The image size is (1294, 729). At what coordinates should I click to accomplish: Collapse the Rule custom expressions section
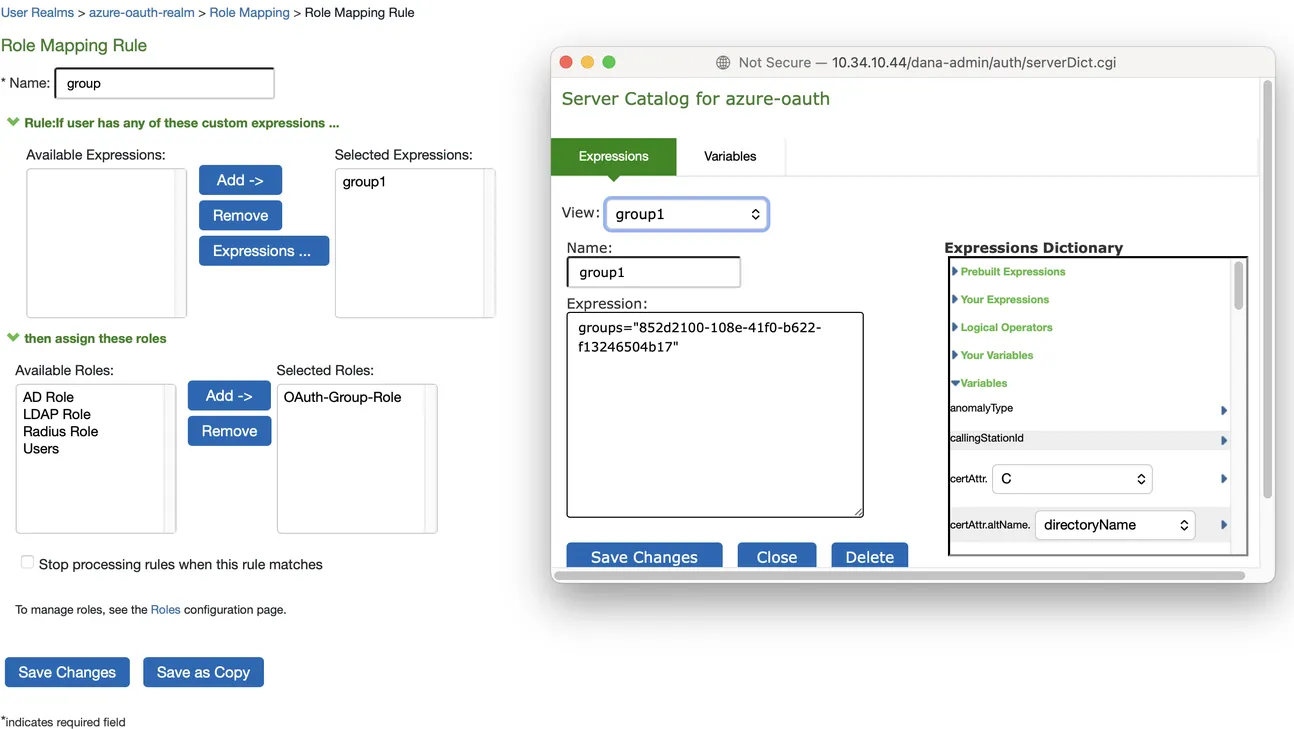(13, 123)
